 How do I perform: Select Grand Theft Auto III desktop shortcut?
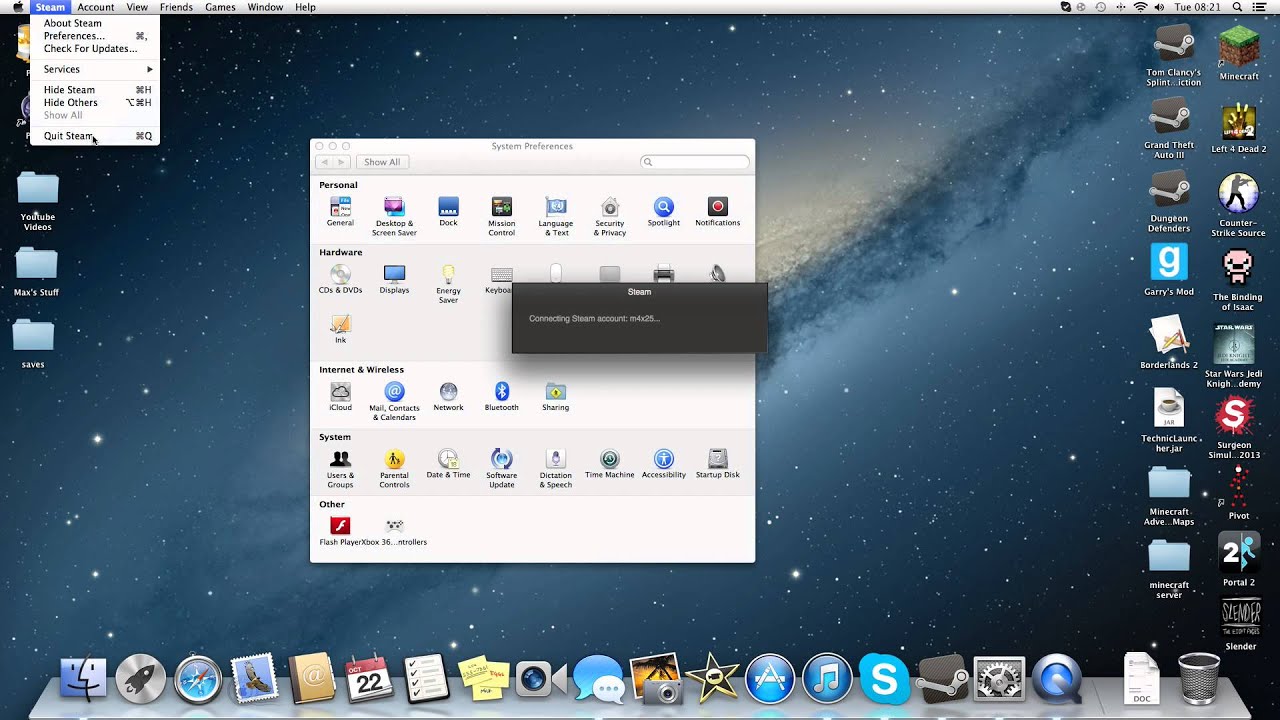(x=1169, y=128)
